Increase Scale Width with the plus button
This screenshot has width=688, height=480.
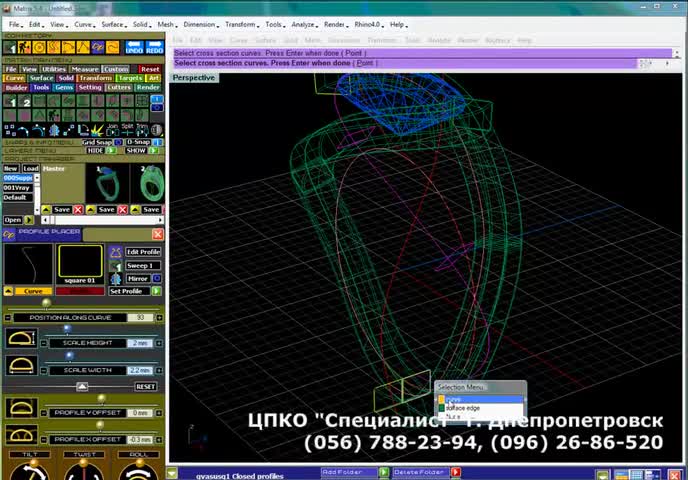pyautogui.click(x=159, y=371)
